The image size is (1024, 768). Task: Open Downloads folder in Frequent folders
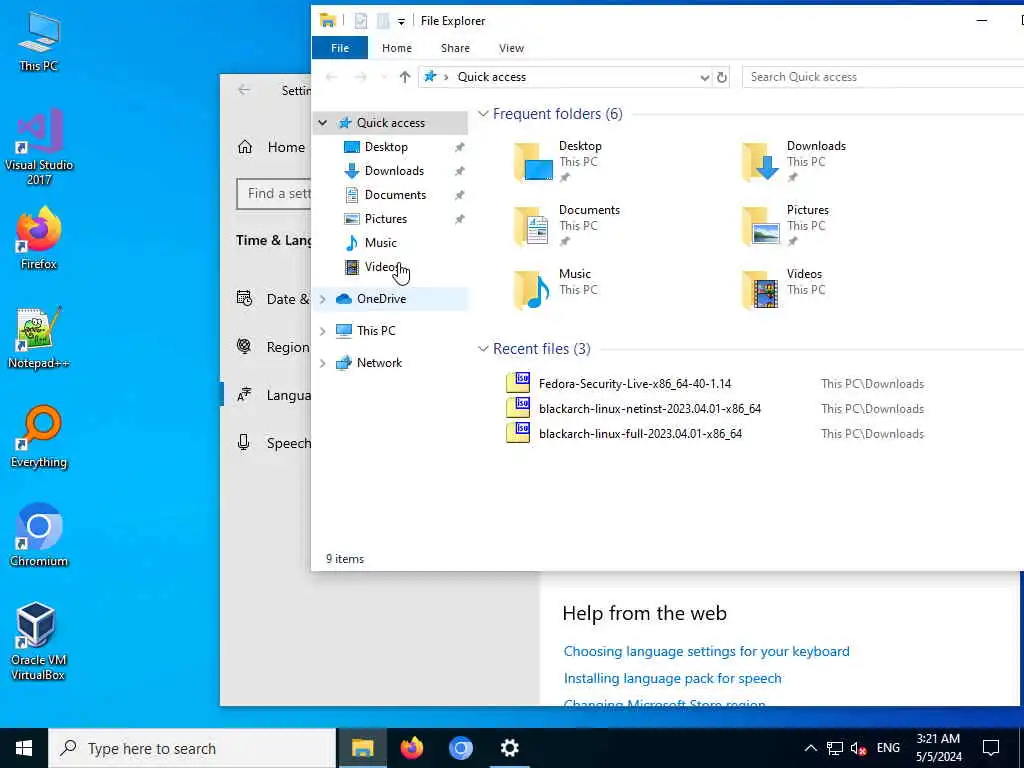pyautogui.click(x=794, y=161)
